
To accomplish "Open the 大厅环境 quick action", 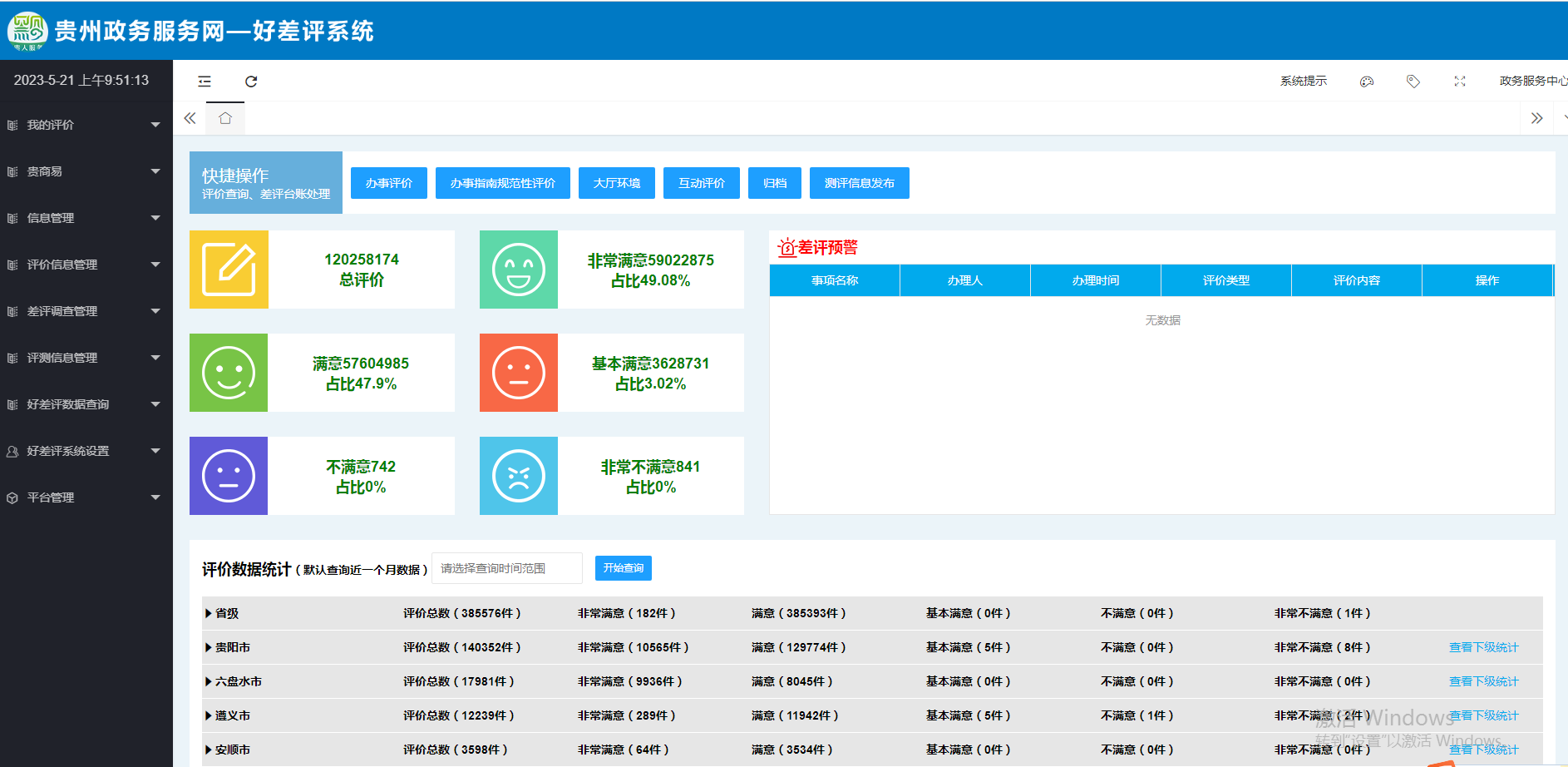I will [x=617, y=183].
